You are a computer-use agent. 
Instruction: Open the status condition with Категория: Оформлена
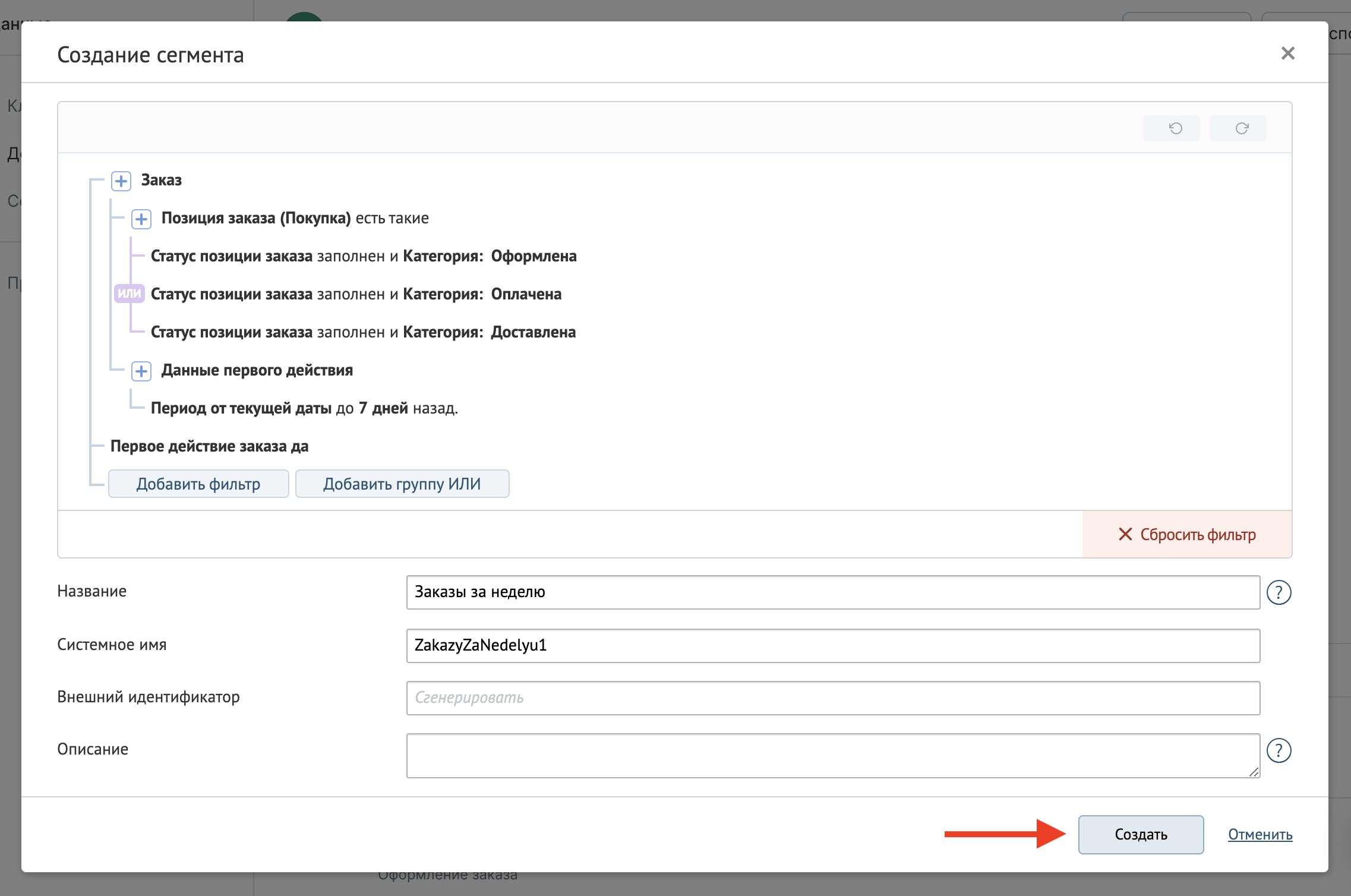pyautogui.click(x=364, y=256)
